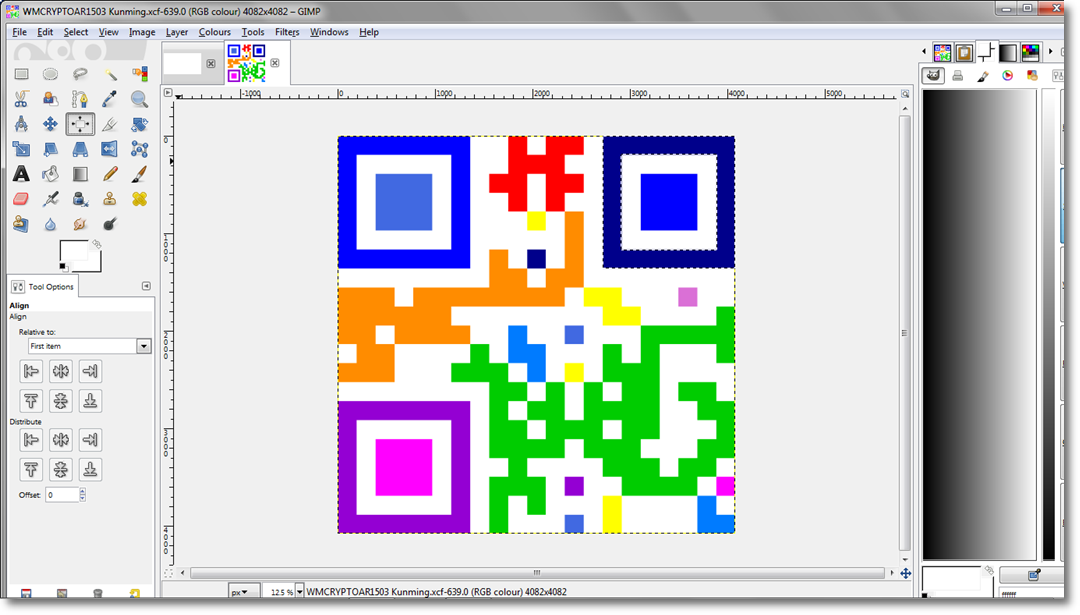Select the Select by Colour tool

[139, 74]
